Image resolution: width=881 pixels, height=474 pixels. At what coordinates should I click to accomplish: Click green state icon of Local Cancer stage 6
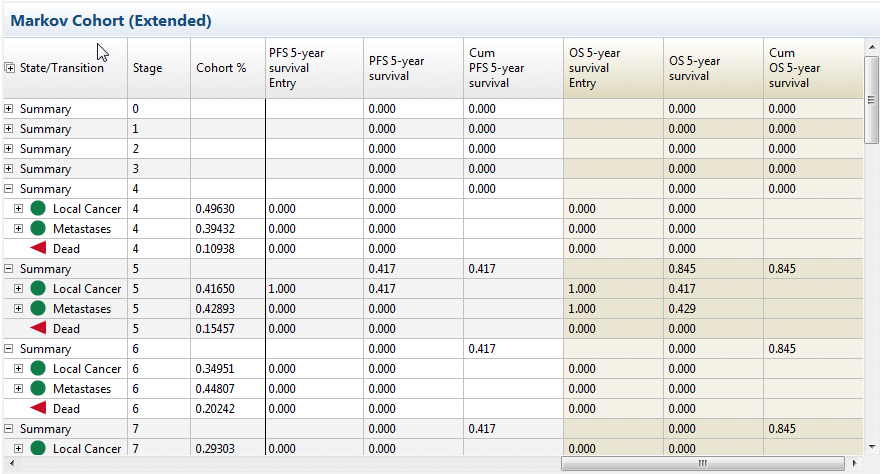coord(38,368)
